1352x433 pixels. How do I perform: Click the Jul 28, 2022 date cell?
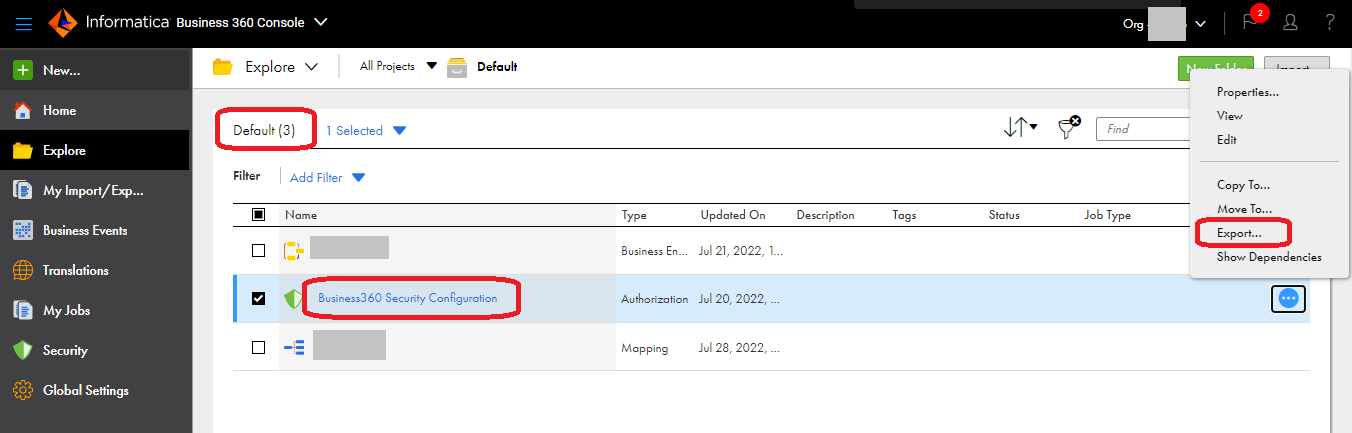pos(740,348)
